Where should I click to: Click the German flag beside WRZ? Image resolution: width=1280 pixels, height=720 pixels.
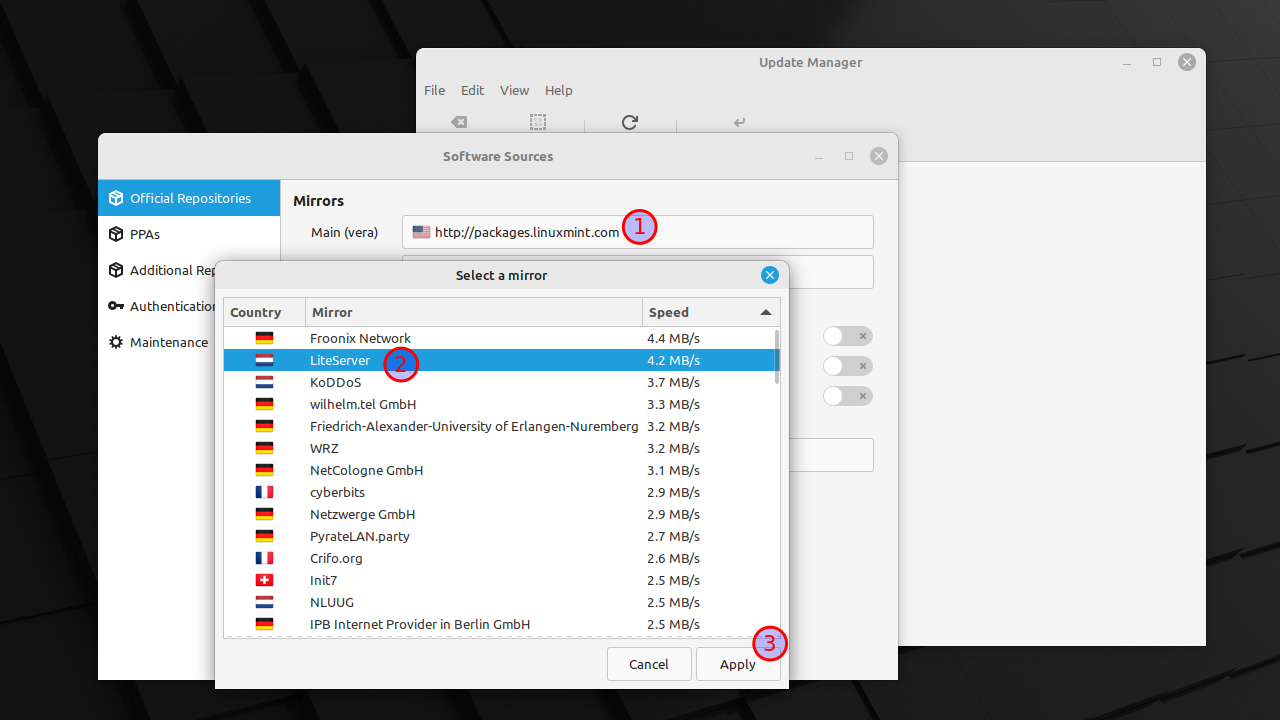tap(264, 448)
